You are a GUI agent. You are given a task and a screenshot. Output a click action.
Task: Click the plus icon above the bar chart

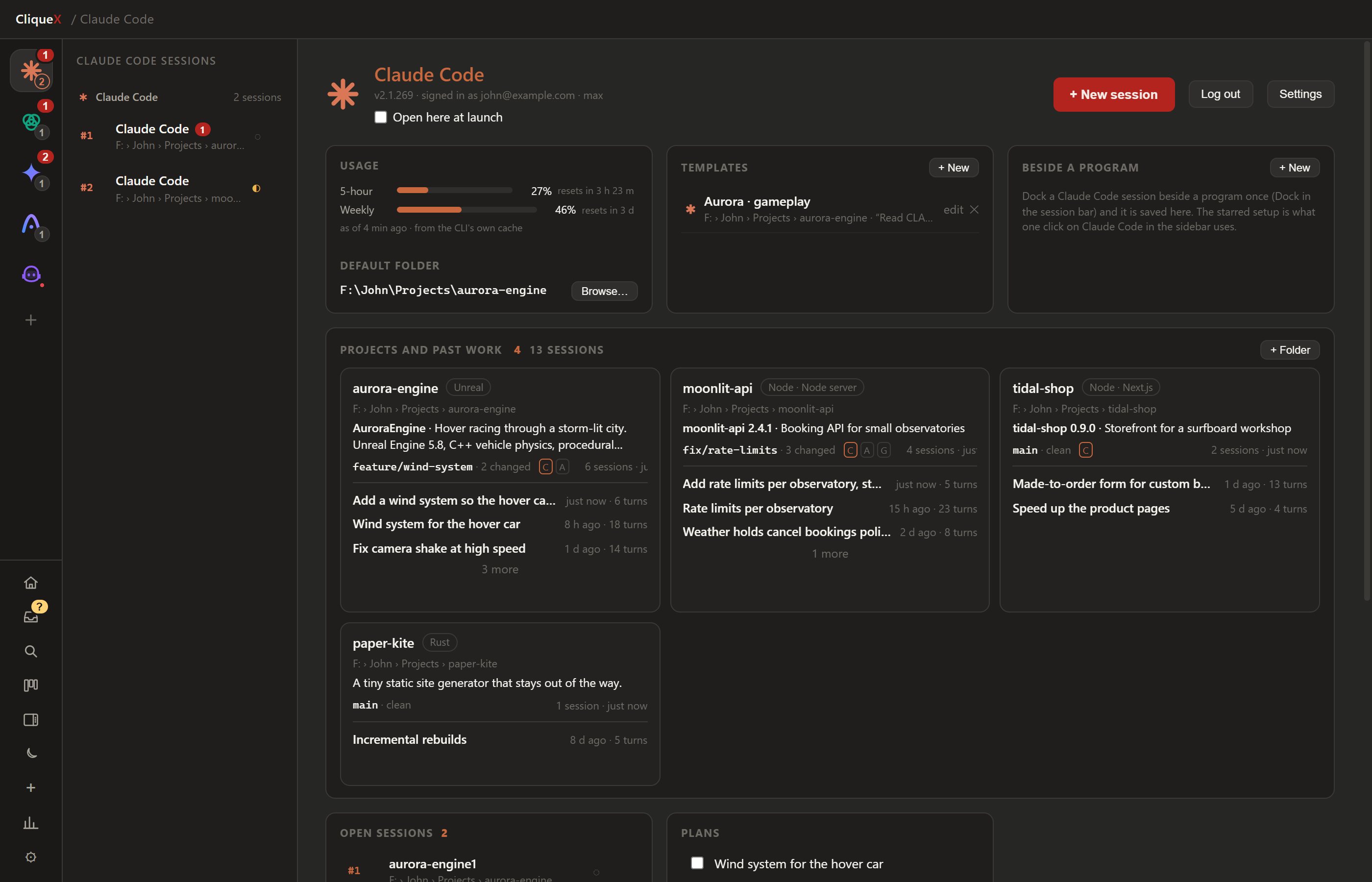31,787
